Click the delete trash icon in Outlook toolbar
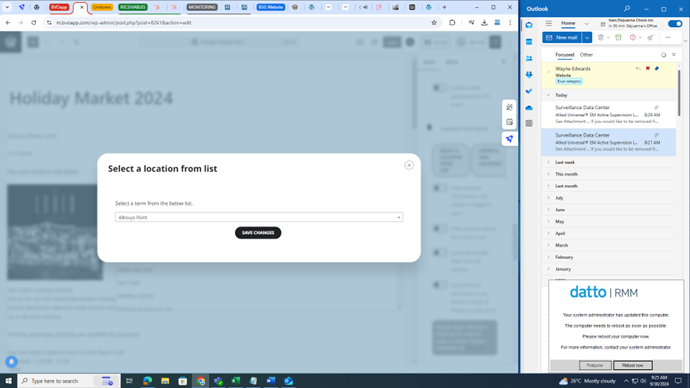This screenshot has width=690, height=388. 601,37
